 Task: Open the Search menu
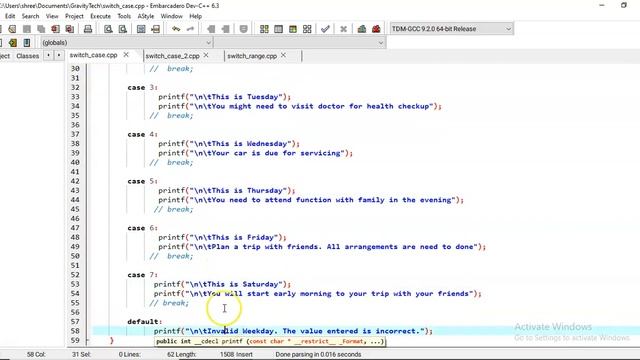pyautogui.click(x=30, y=16)
